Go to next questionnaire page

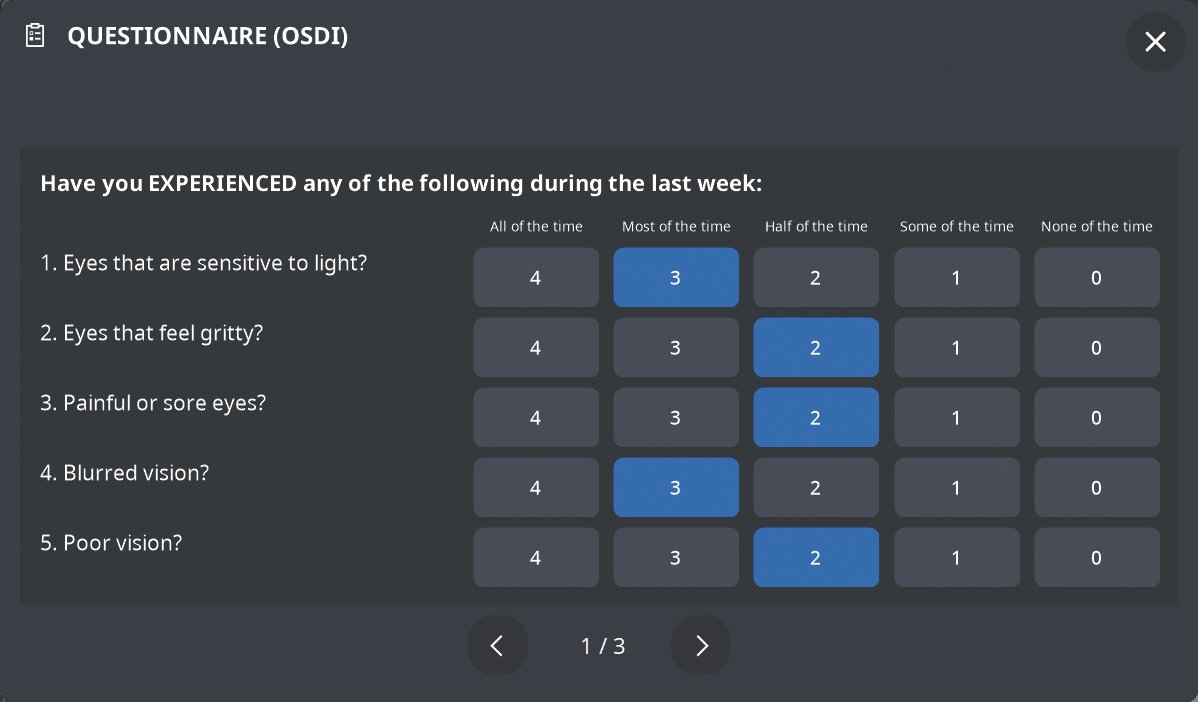tap(701, 646)
